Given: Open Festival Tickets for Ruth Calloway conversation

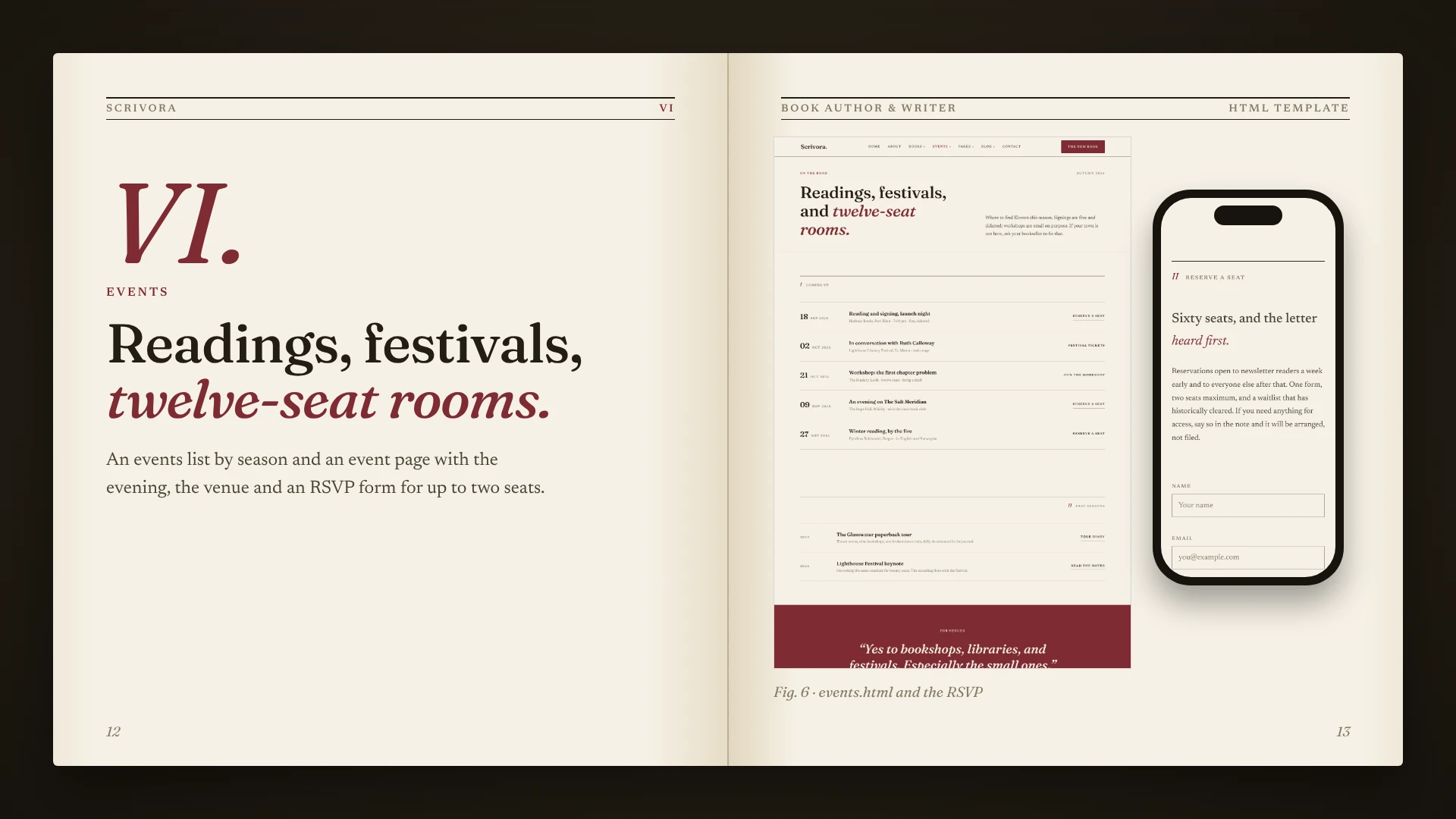Looking at the screenshot, I should [1087, 346].
